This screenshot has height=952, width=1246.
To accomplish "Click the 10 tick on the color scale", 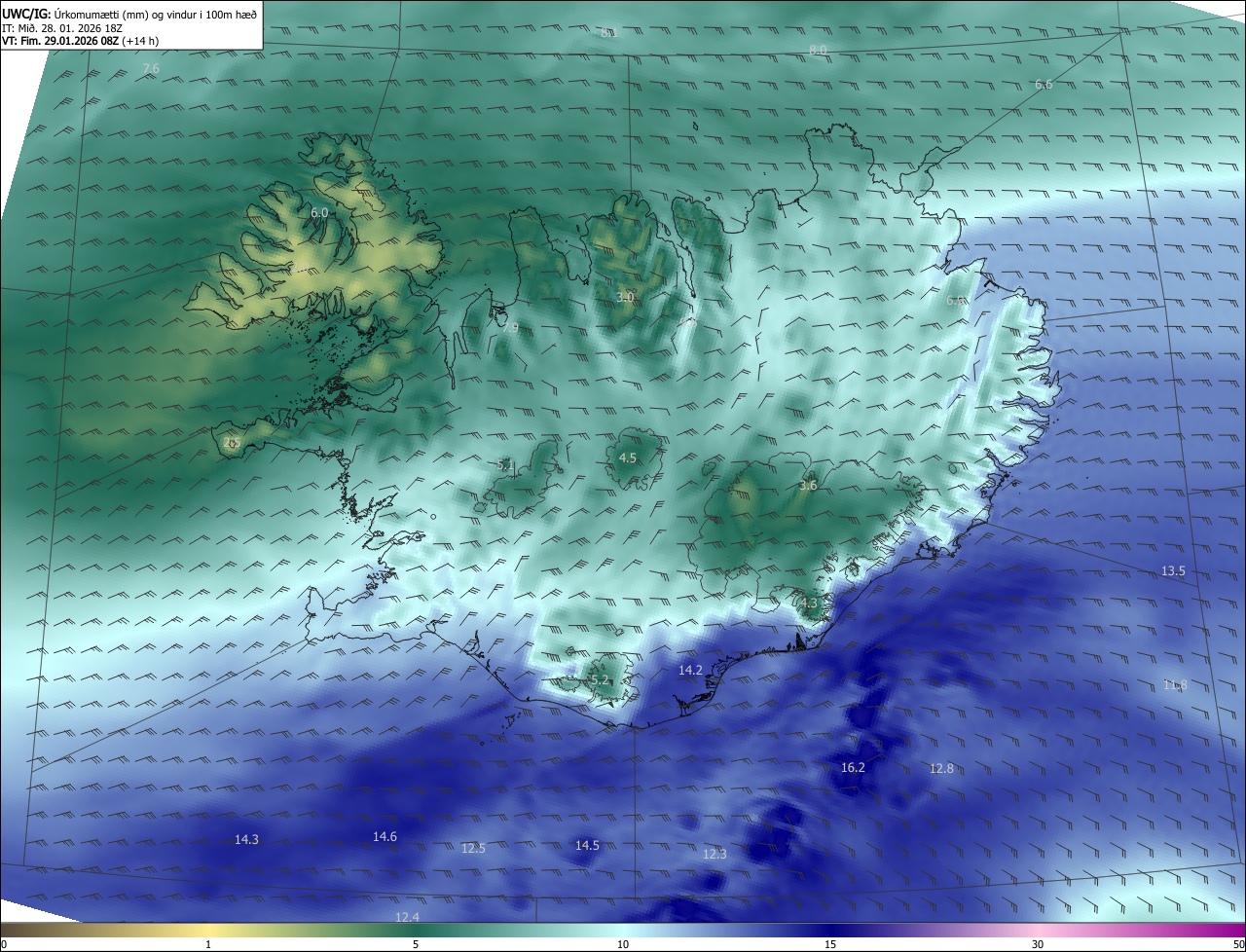I will pyautogui.click(x=623, y=944).
